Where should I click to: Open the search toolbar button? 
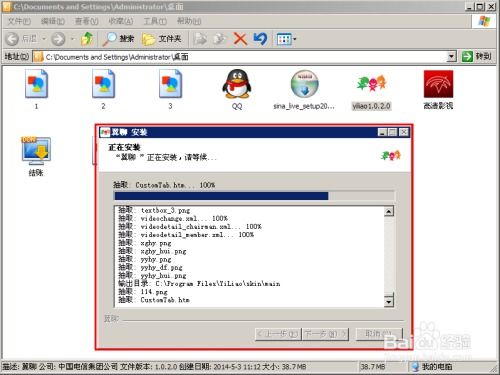point(118,39)
